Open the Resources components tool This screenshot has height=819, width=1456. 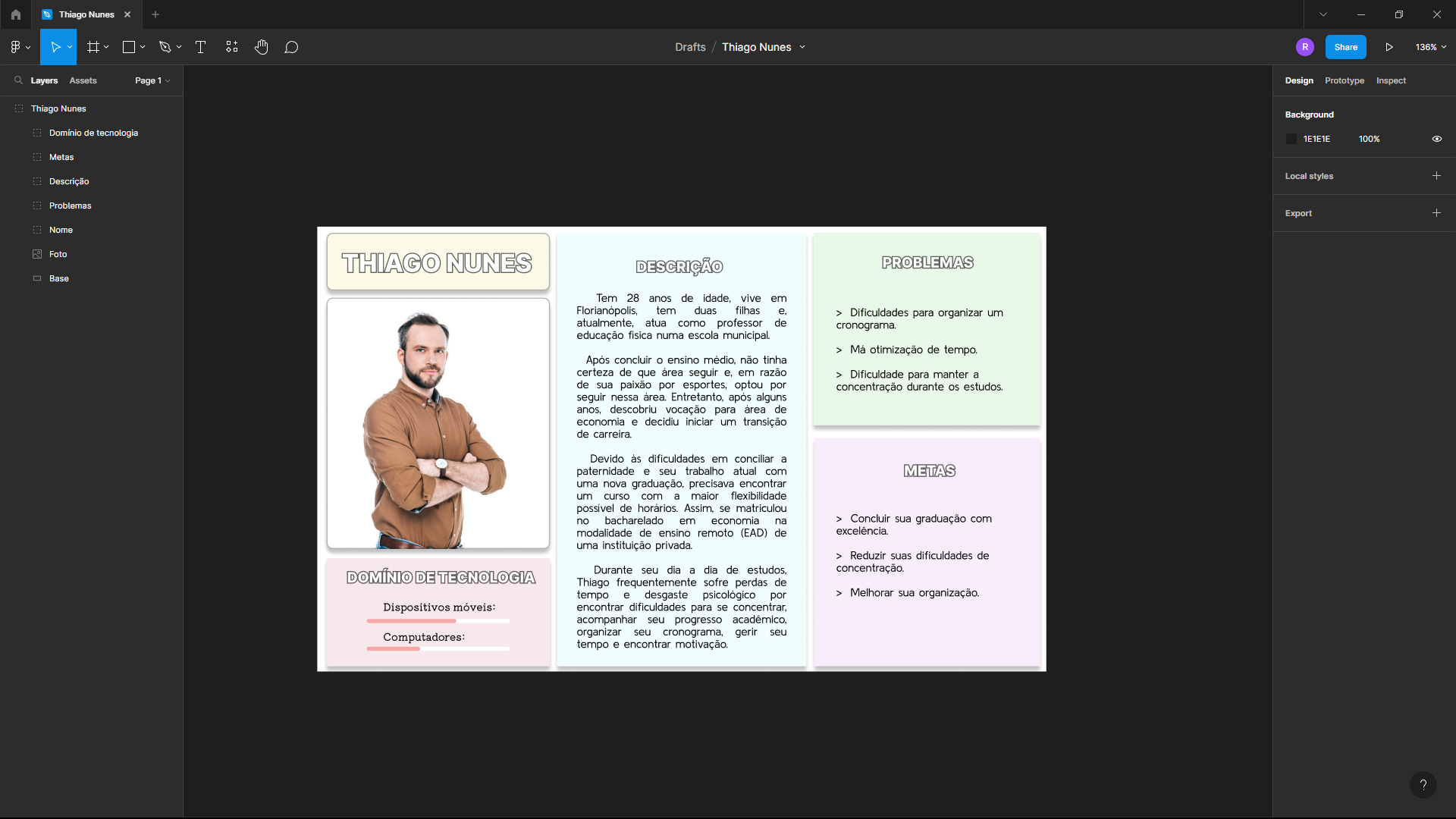(232, 47)
